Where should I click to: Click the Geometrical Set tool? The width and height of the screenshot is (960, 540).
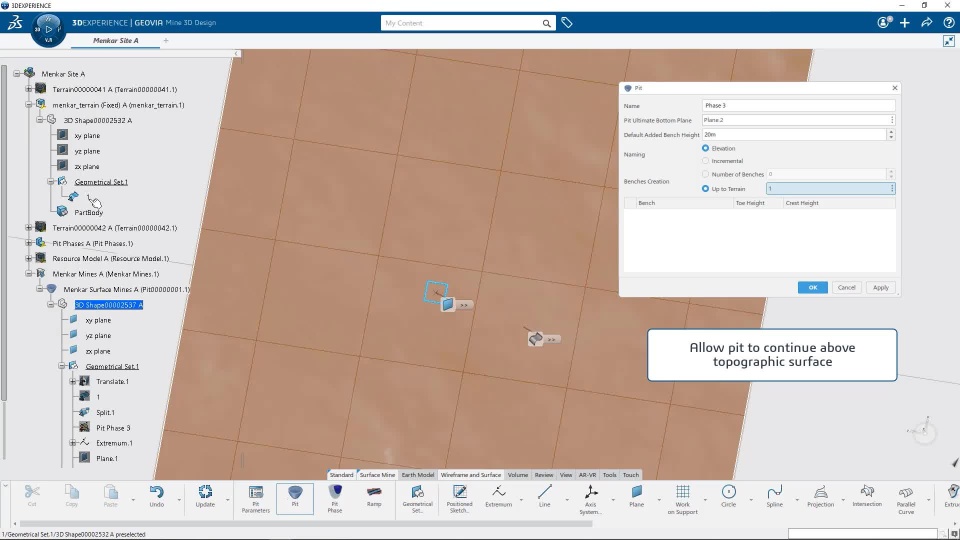418,498
